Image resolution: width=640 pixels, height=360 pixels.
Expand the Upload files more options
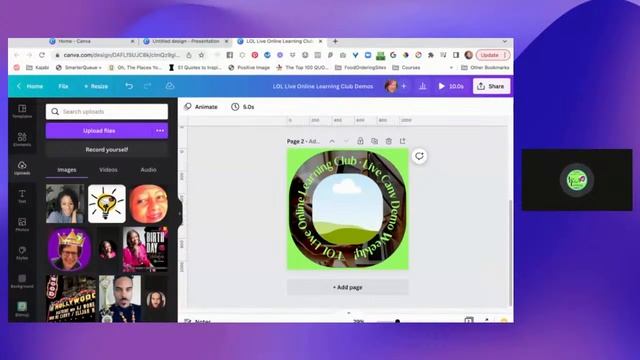160,131
